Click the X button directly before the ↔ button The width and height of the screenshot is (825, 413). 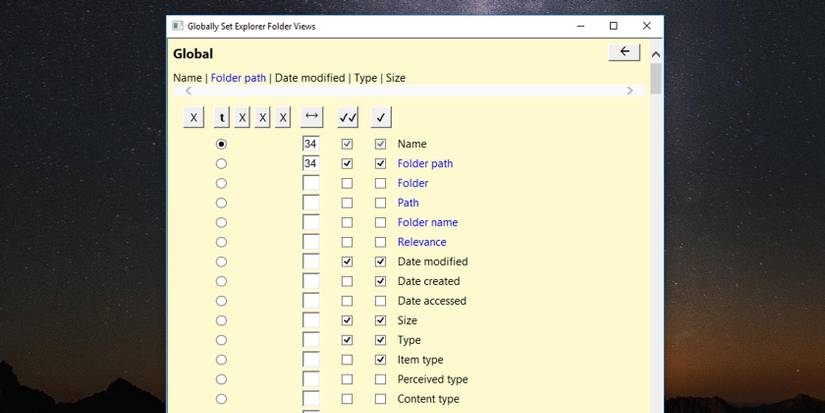tap(283, 117)
